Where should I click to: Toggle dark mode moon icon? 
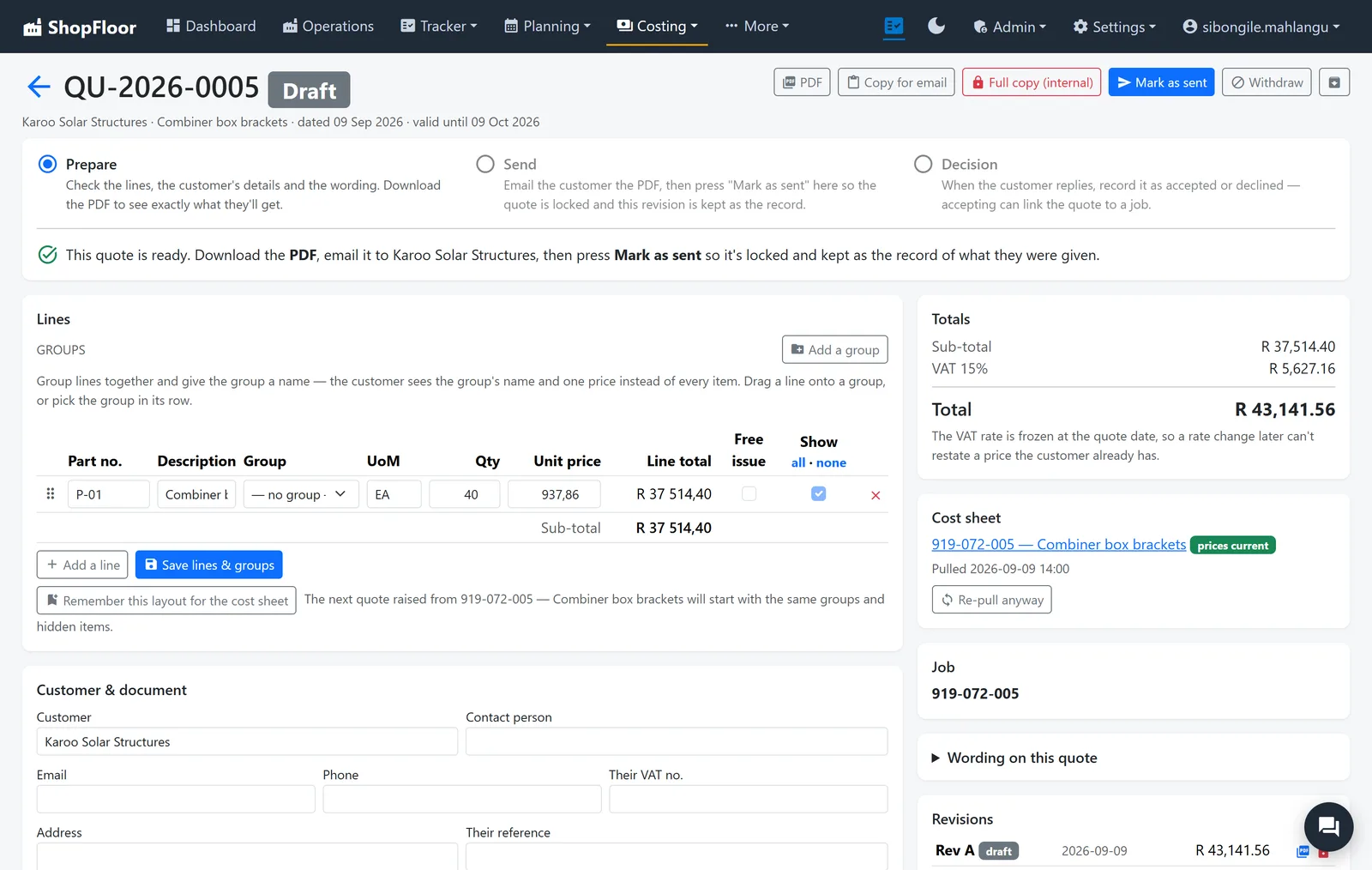[936, 27]
